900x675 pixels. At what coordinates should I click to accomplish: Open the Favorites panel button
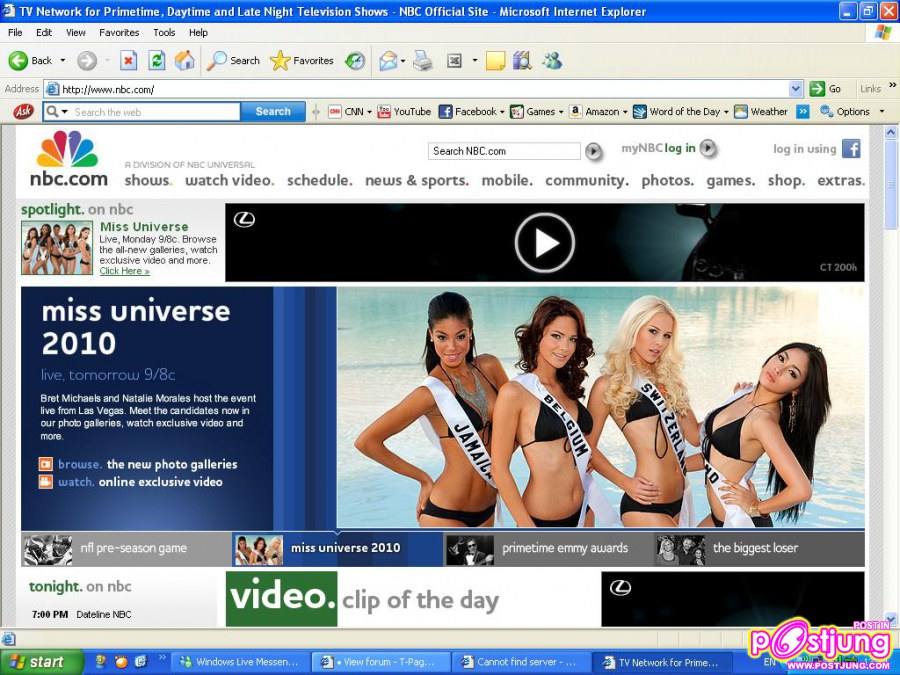pyautogui.click(x=302, y=61)
